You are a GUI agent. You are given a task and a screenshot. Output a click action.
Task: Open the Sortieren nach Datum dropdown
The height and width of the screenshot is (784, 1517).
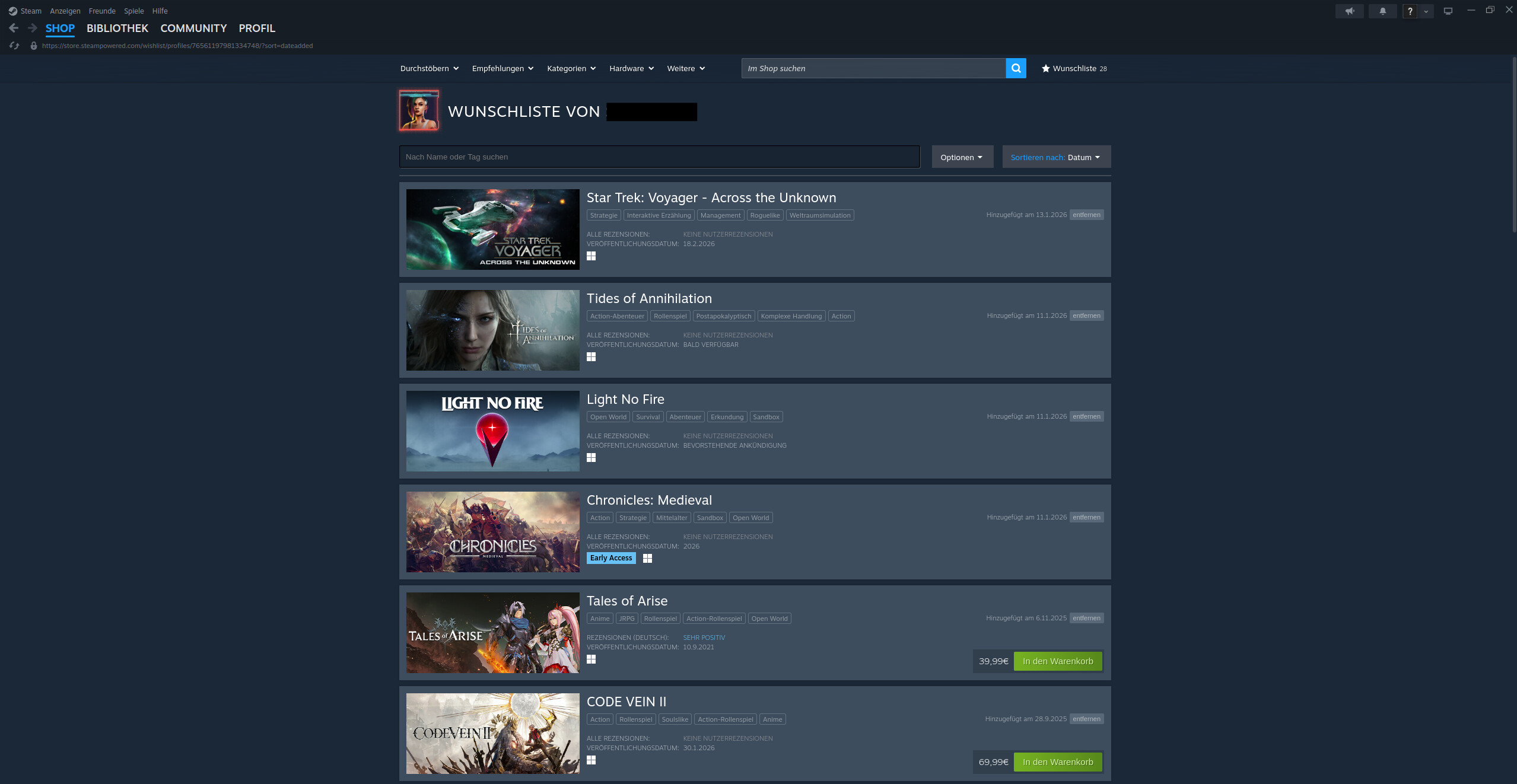pyautogui.click(x=1056, y=157)
